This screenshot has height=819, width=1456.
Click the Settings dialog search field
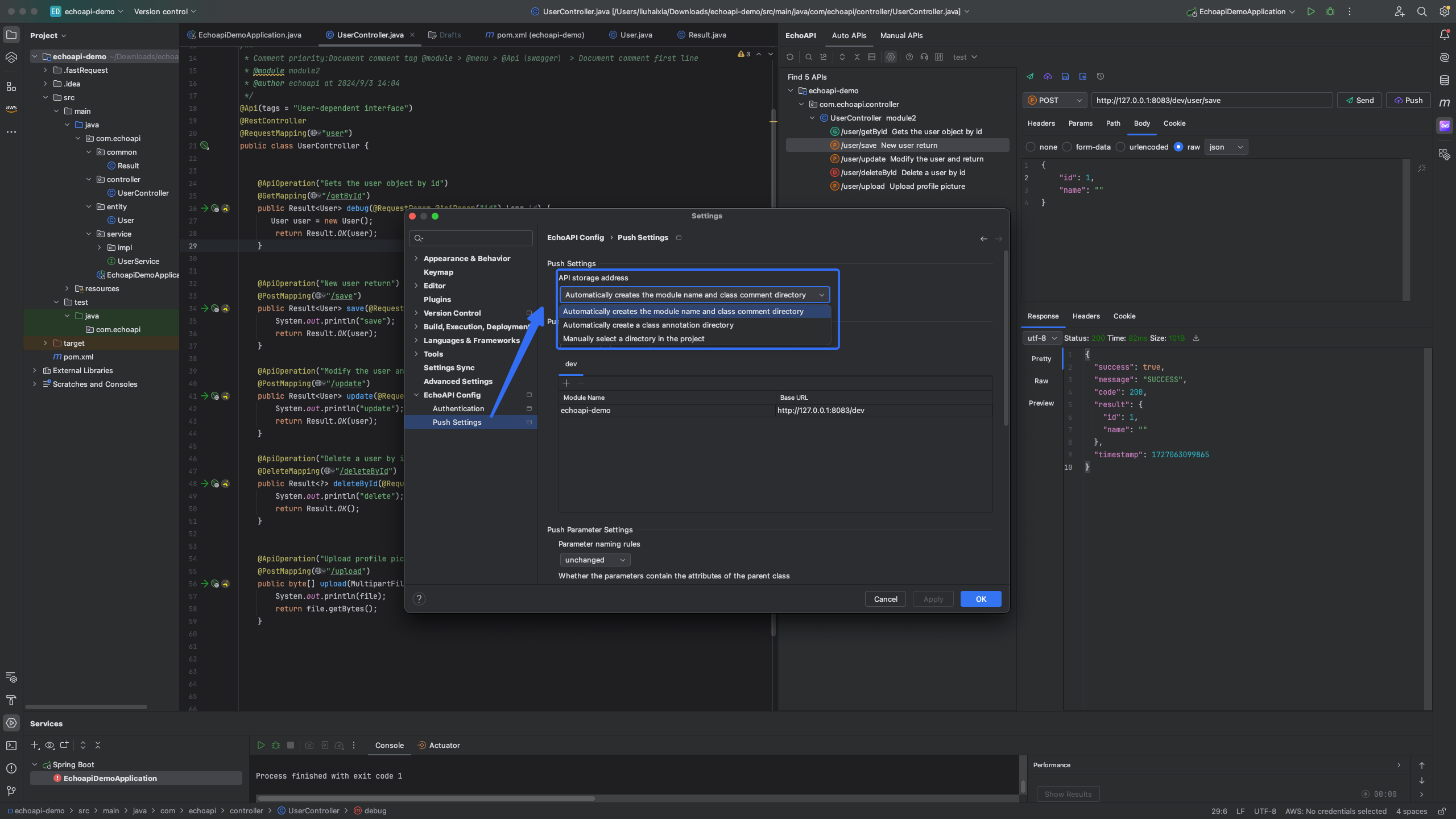[x=471, y=238]
